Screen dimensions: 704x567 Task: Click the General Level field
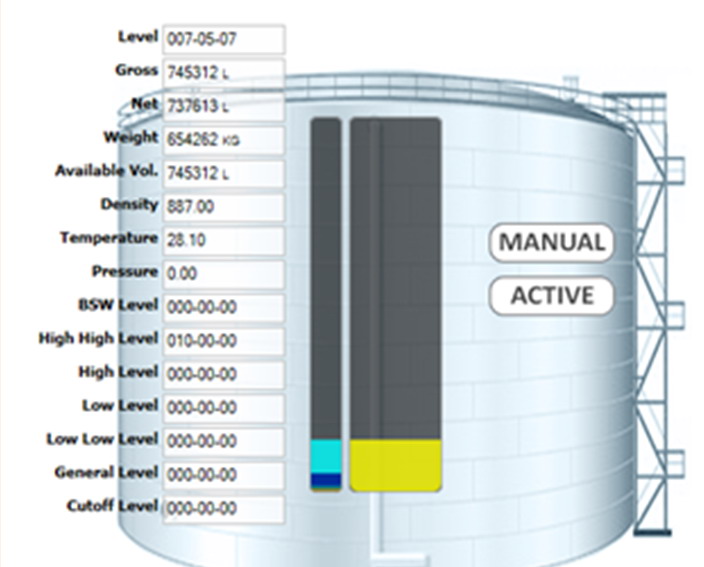223,474
